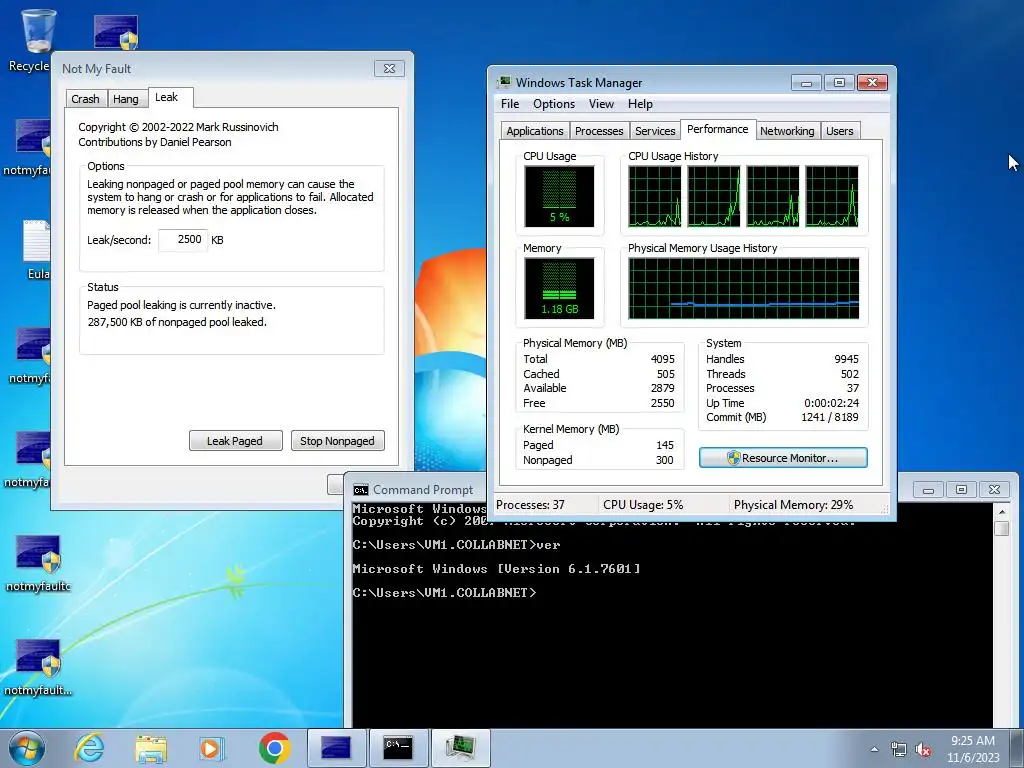Click the muted volume tray icon
Screen dimensions: 1024x768
point(923,749)
